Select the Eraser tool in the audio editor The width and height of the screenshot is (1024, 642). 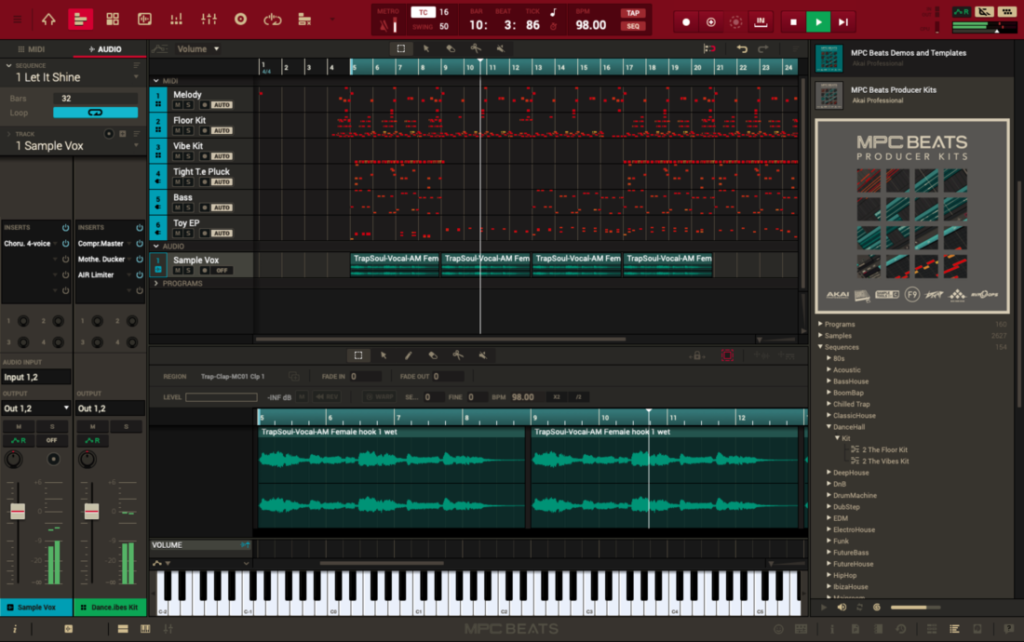[x=432, y=355]
